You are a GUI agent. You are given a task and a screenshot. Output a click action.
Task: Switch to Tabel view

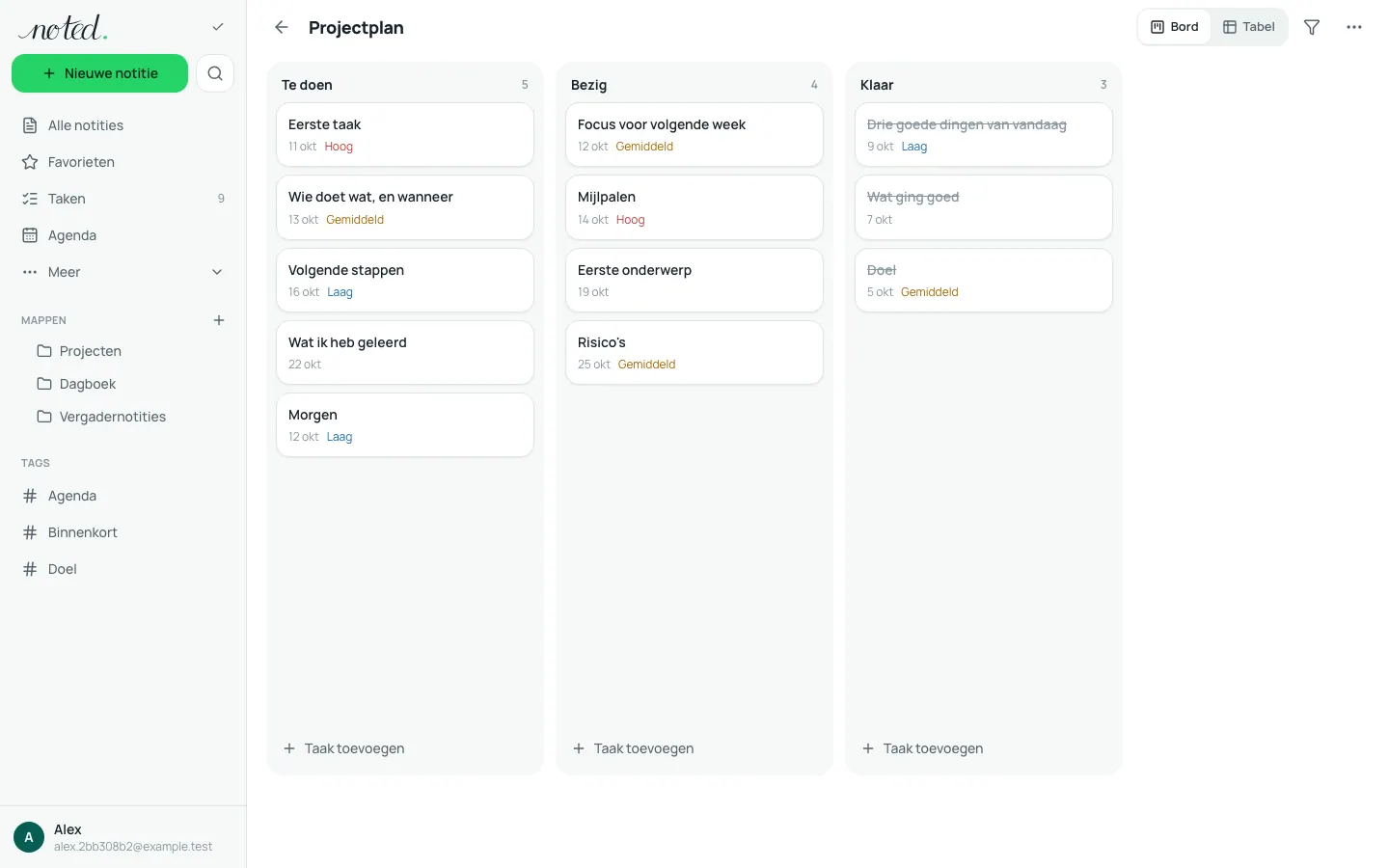pos(1249,27)
